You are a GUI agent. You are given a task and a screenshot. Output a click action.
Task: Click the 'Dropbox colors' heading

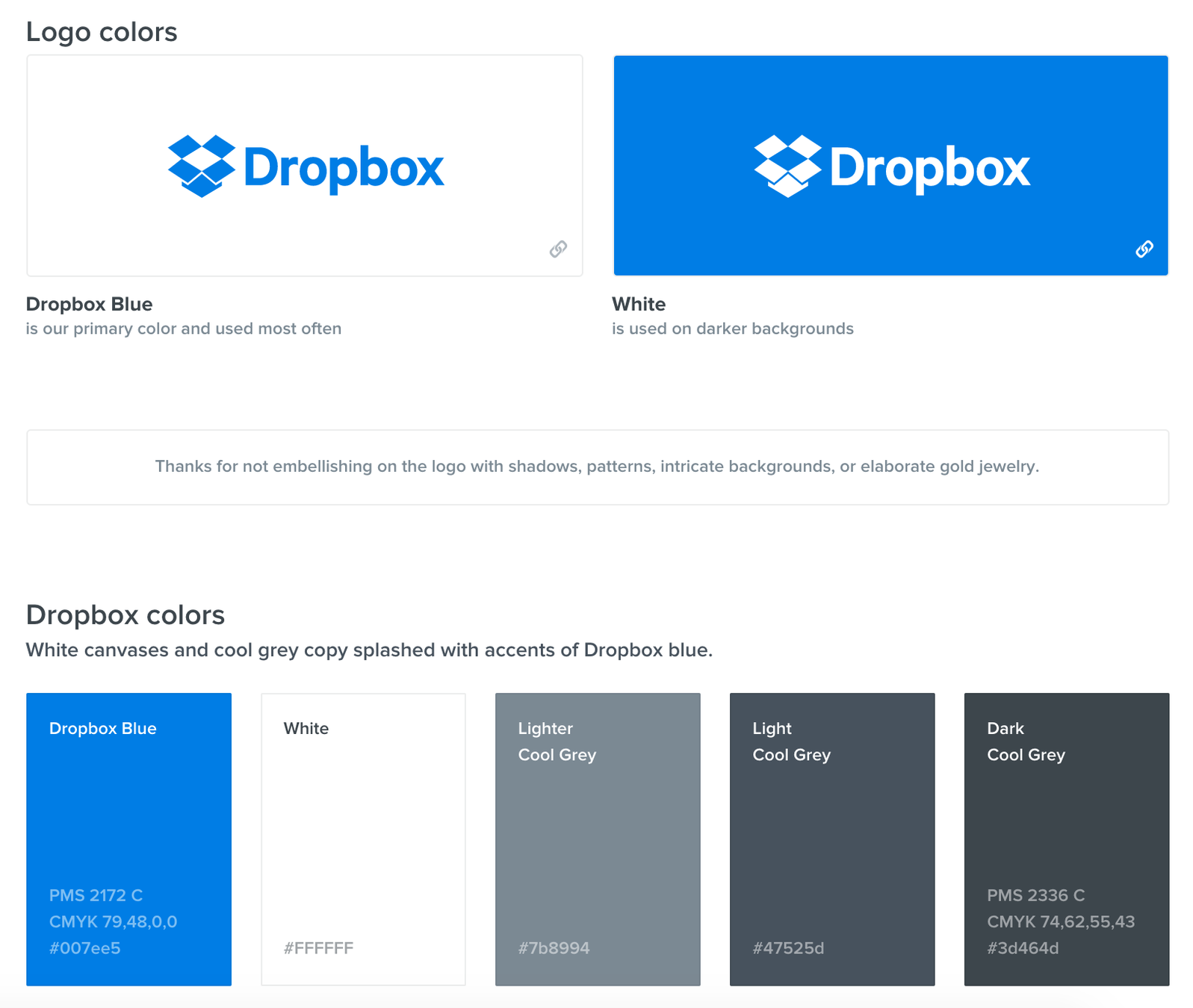click(x=126, y=615)
